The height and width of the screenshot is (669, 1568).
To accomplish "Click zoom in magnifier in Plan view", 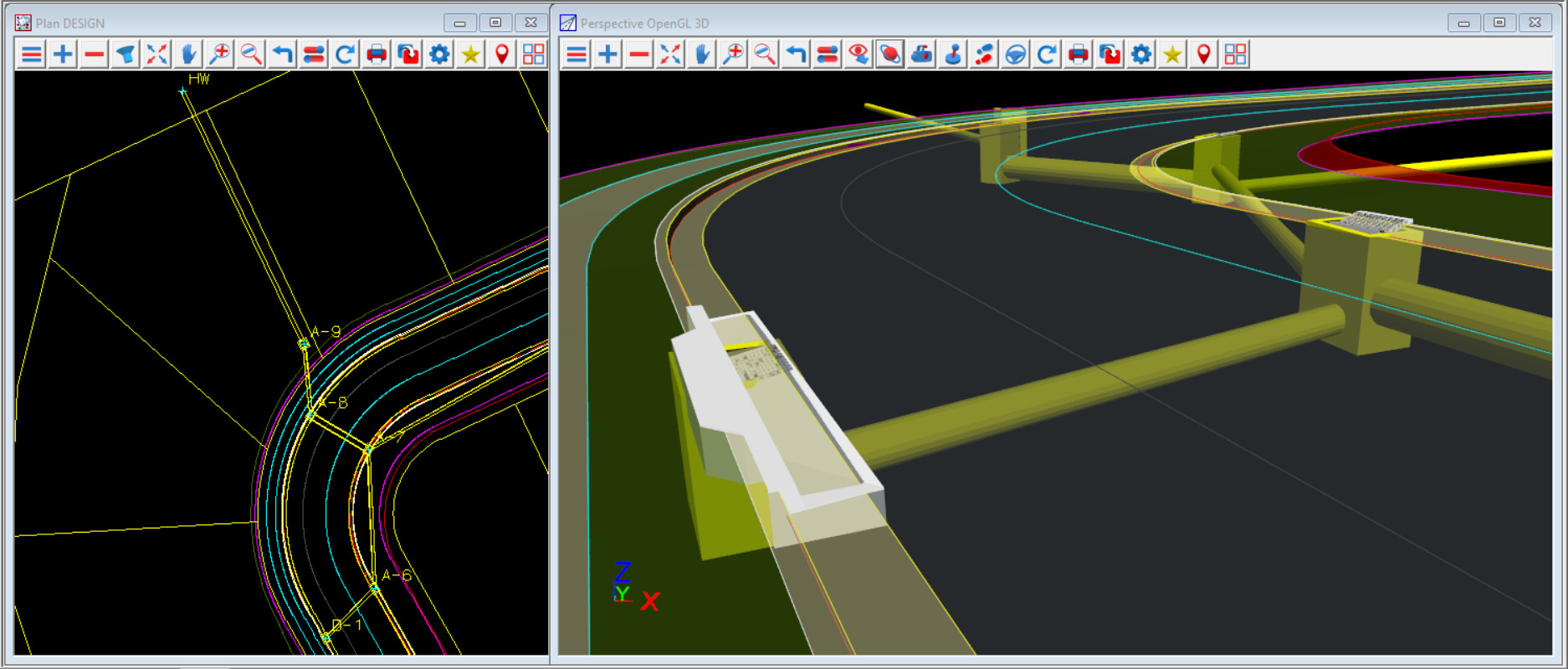I will pyautogui.click(x=219, y=55).
